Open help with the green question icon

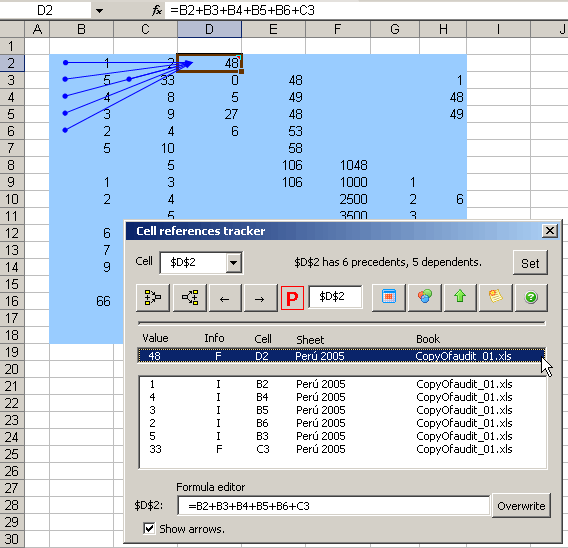coord(531,297)
